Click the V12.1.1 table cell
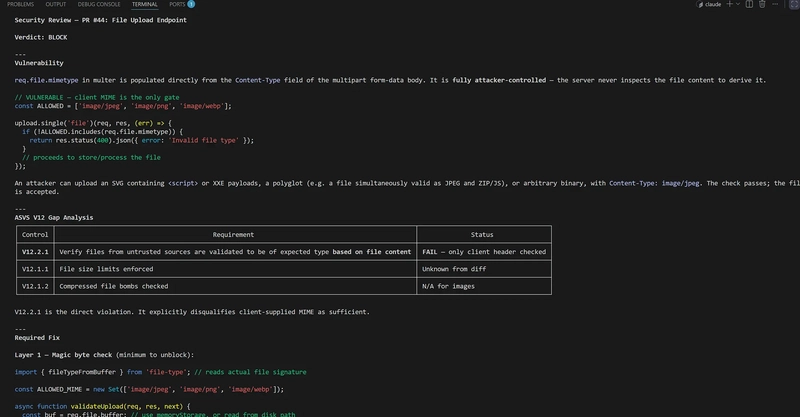 [x=35, y=269]
